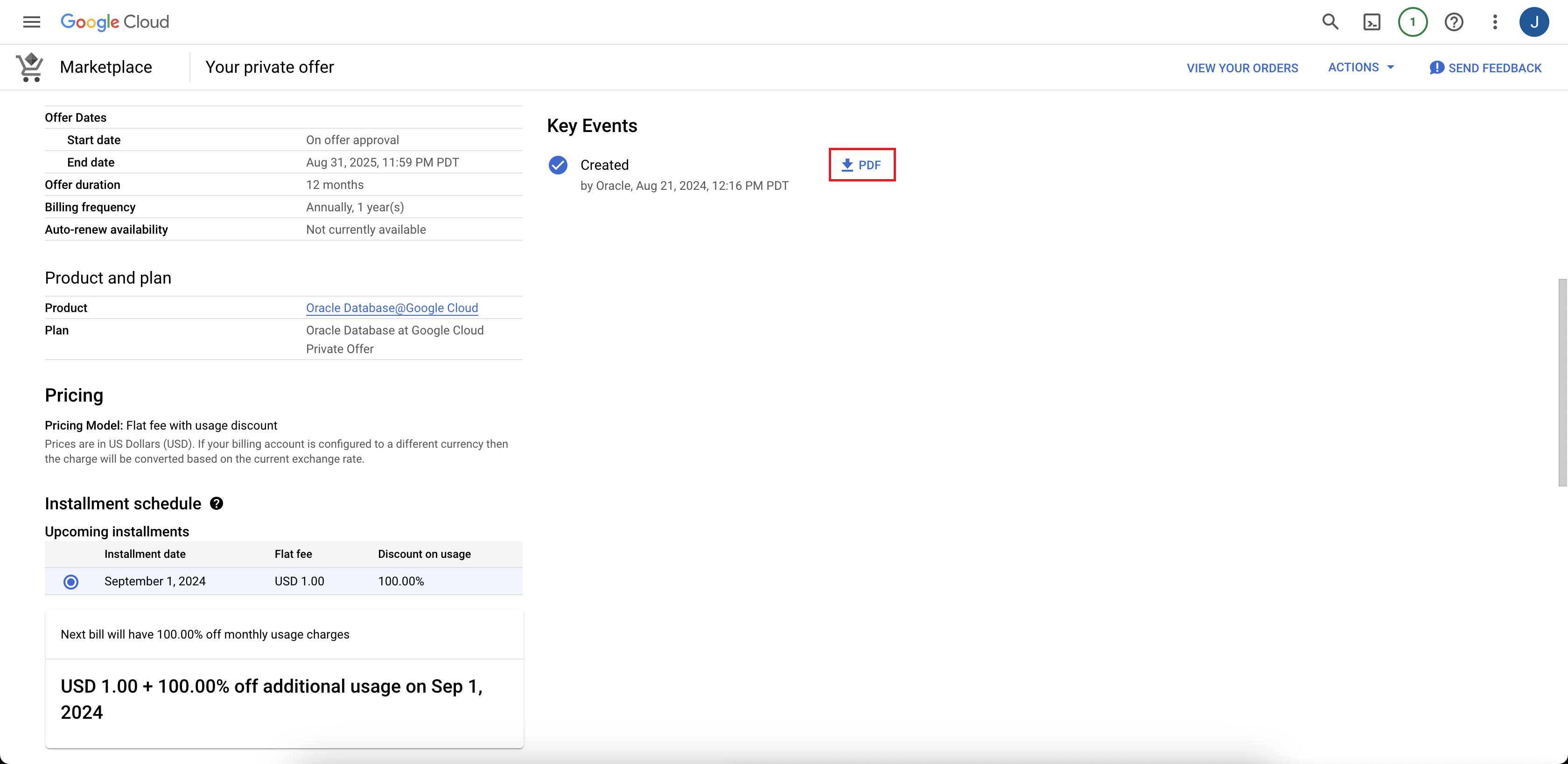Download the offer PDF
This screenshot has width=1568, height=764.
(x=861, y=164)
